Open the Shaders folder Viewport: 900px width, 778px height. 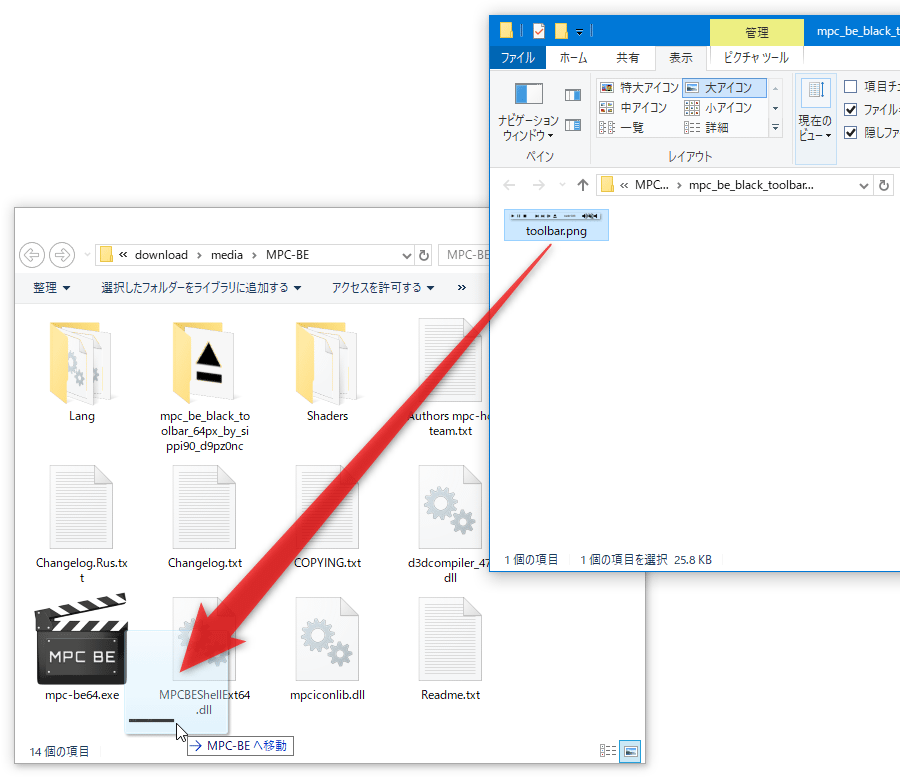point(327,371)
